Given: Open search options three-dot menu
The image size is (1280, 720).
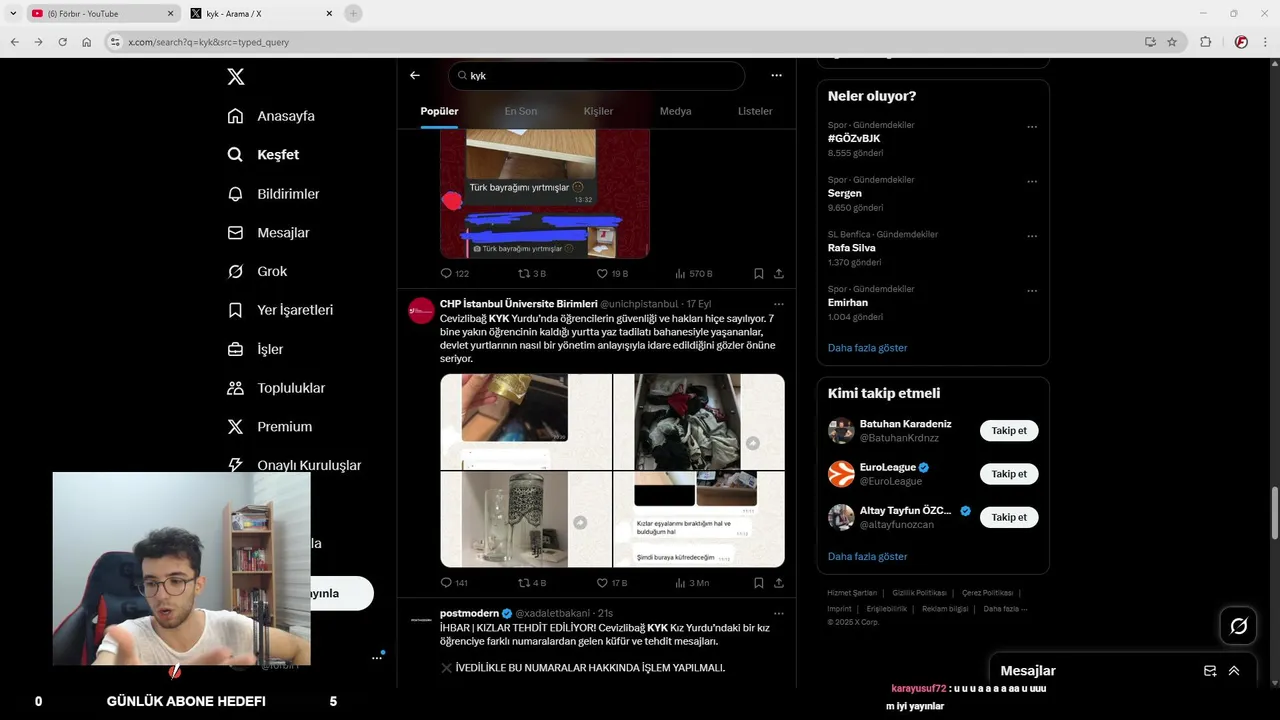Looking at the screenshot, I should tap(776, 75).
